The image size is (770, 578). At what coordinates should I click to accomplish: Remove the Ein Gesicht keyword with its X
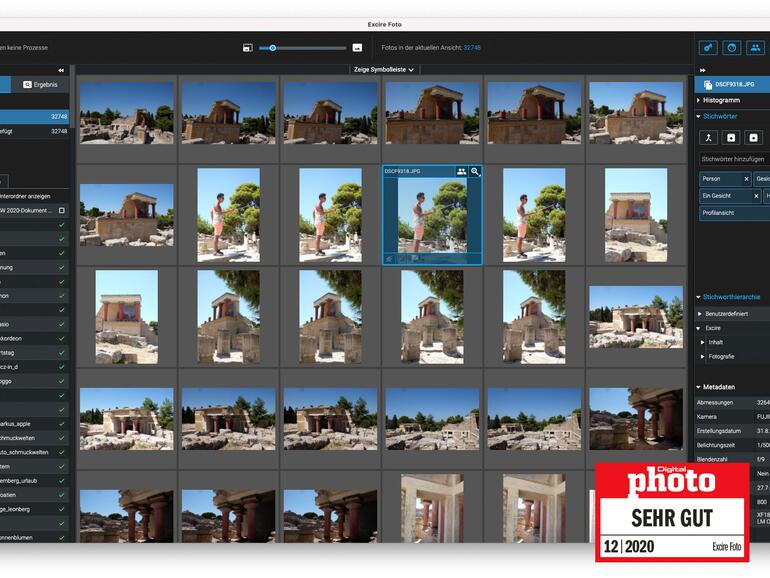pos(756,195)
